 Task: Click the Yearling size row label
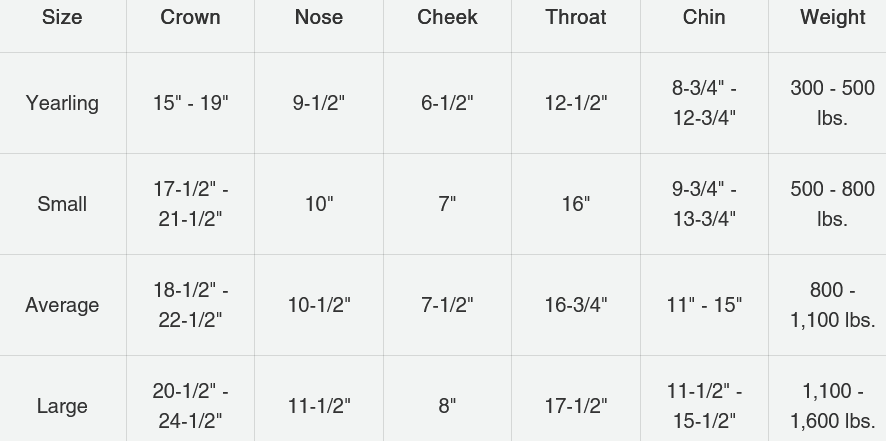[62, 103]
